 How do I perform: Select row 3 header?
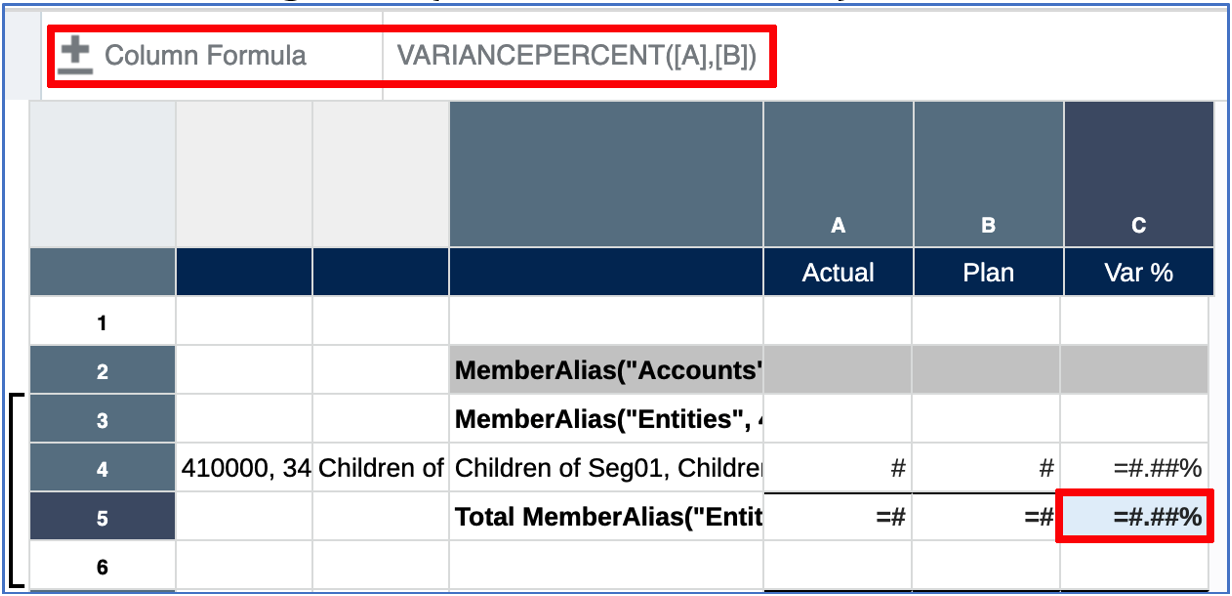click(102, 420)
